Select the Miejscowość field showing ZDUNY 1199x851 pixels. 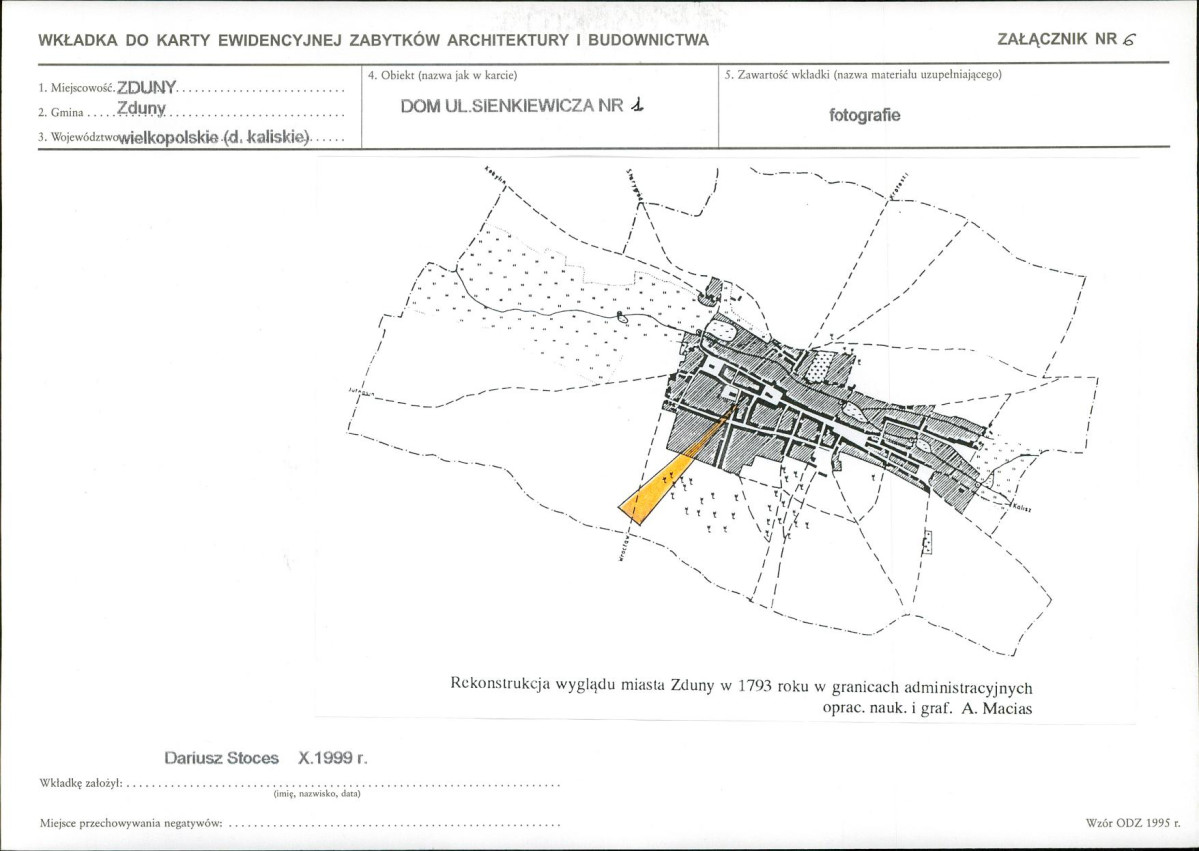(191, 87)
